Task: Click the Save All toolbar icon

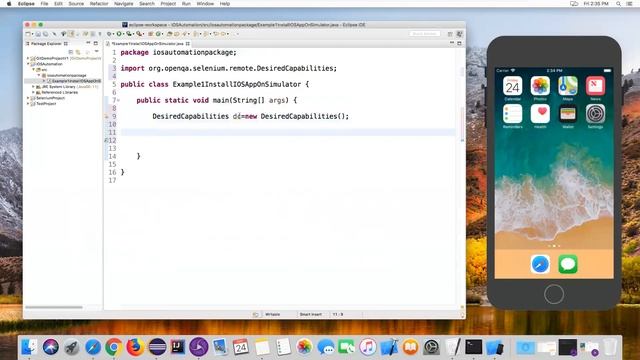Action: (x=45, y=34)
